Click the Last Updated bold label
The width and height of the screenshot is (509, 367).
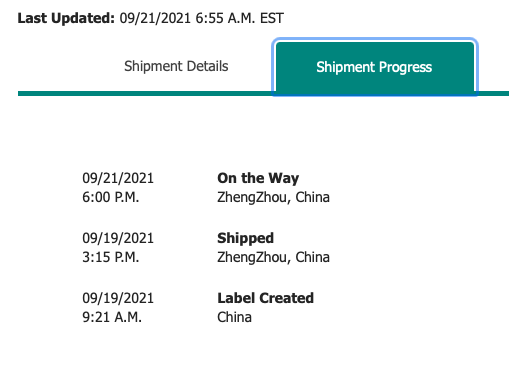coord(66,18)
